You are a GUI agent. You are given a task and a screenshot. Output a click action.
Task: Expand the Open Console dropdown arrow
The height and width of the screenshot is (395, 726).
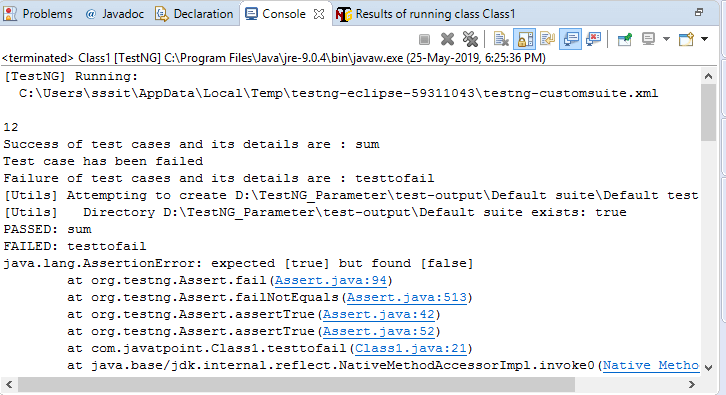[704, 39]
